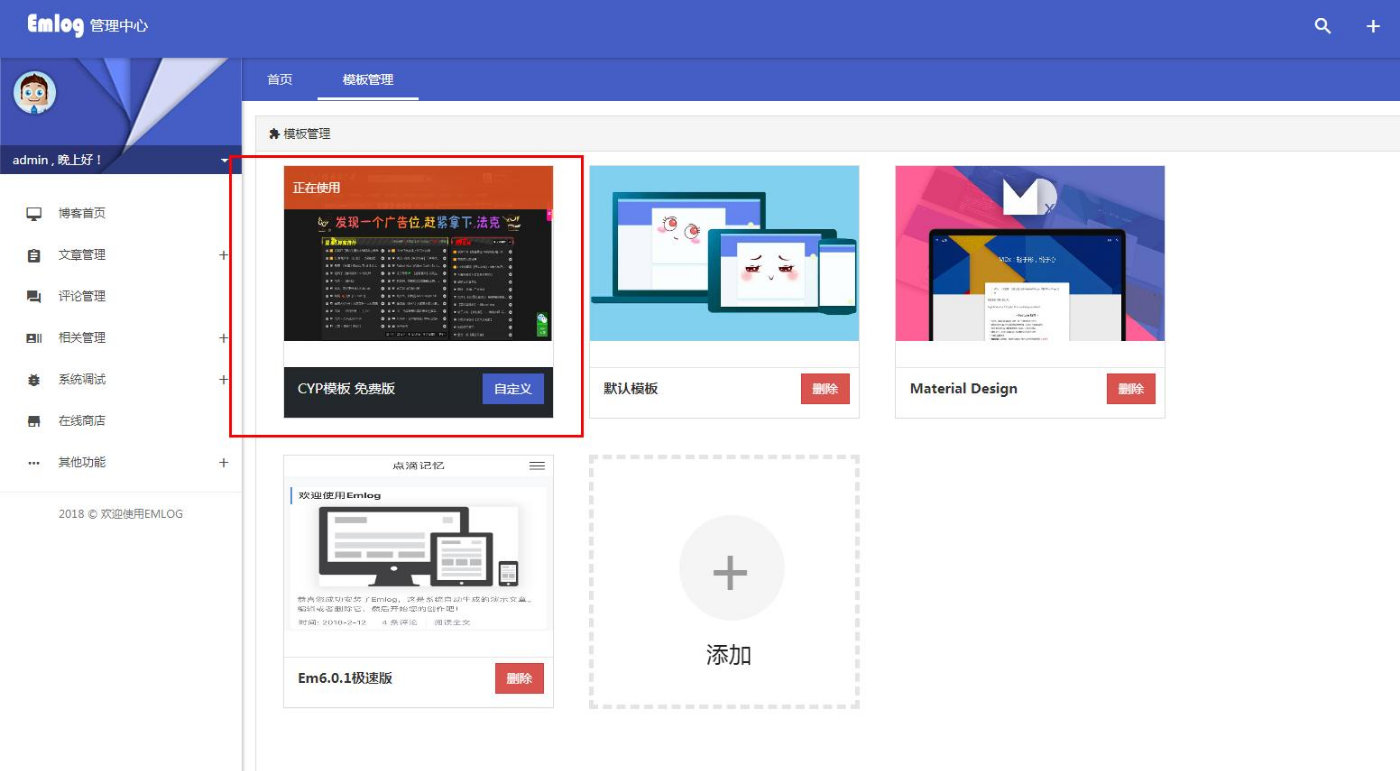Image resolution: width=1400 pixels, height=771 pixels.
Task: Select the 模板管理 tab
Action: [368, 80]
